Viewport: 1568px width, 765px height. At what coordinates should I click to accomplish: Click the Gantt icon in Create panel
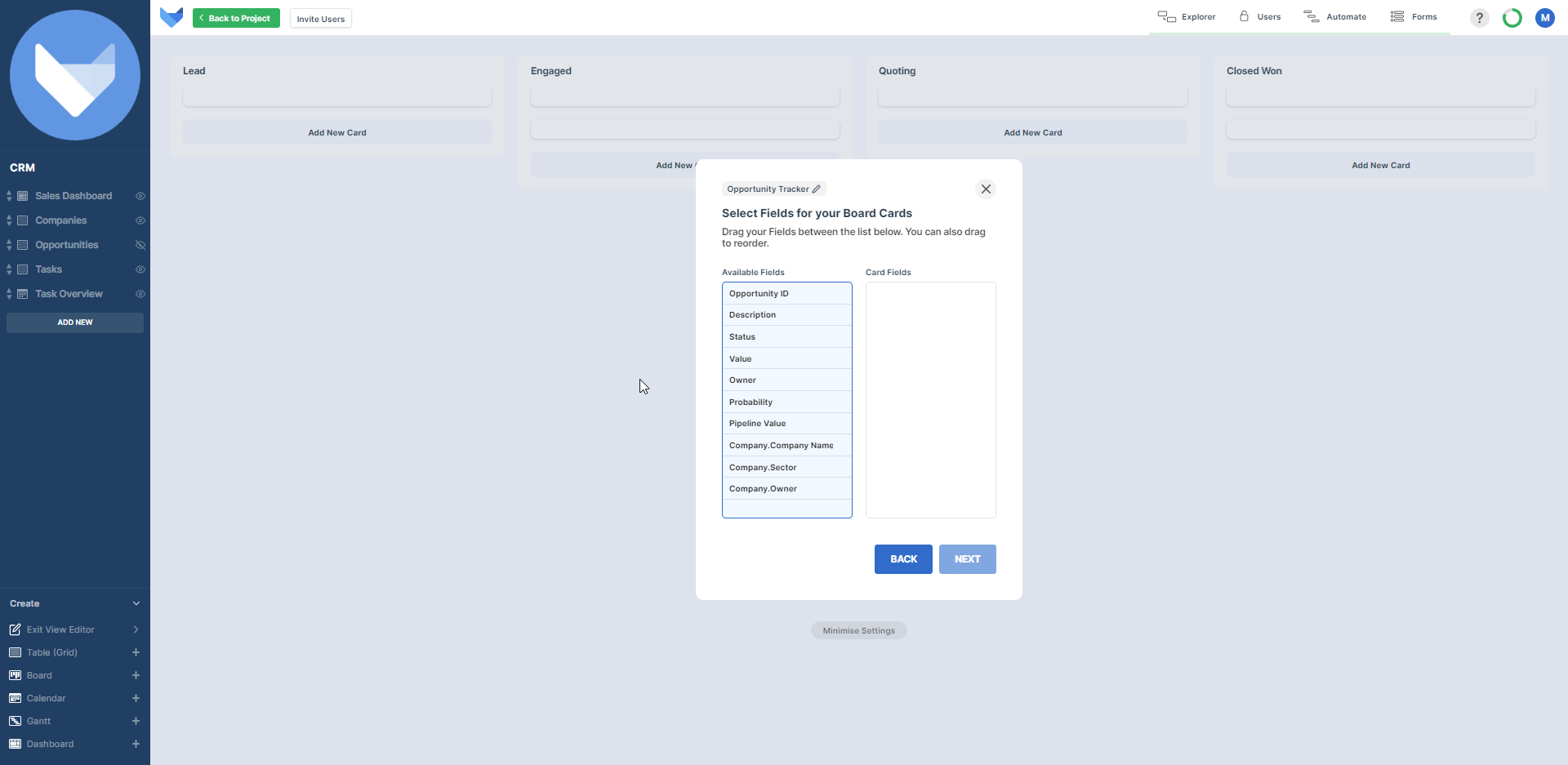[x=15, y=721]
